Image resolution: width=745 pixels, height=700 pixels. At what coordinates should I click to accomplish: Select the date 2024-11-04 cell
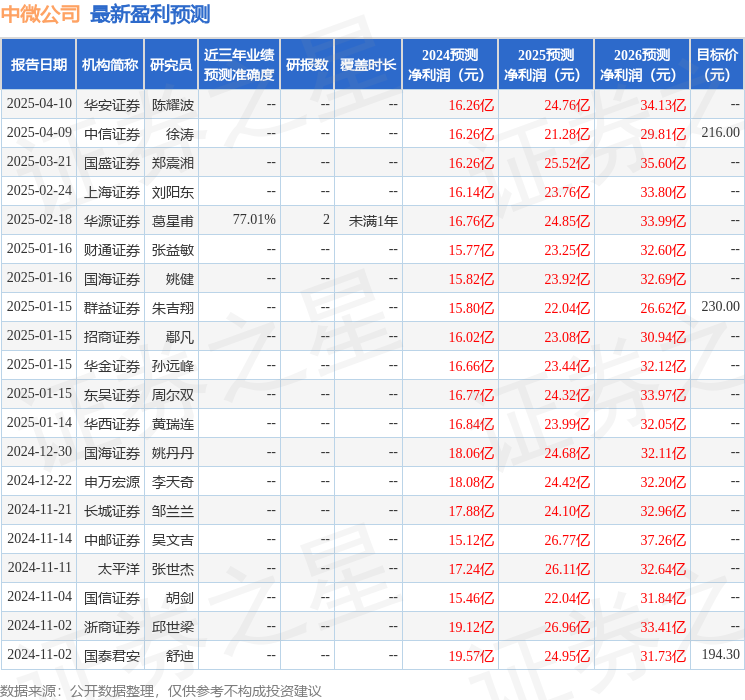point(39,597)
